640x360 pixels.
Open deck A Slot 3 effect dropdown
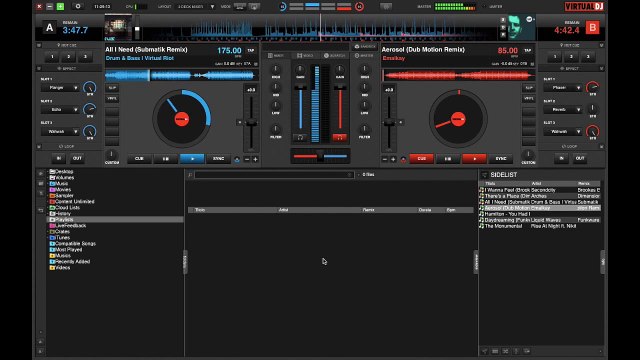pyautogui.click(x=60, y=131)
